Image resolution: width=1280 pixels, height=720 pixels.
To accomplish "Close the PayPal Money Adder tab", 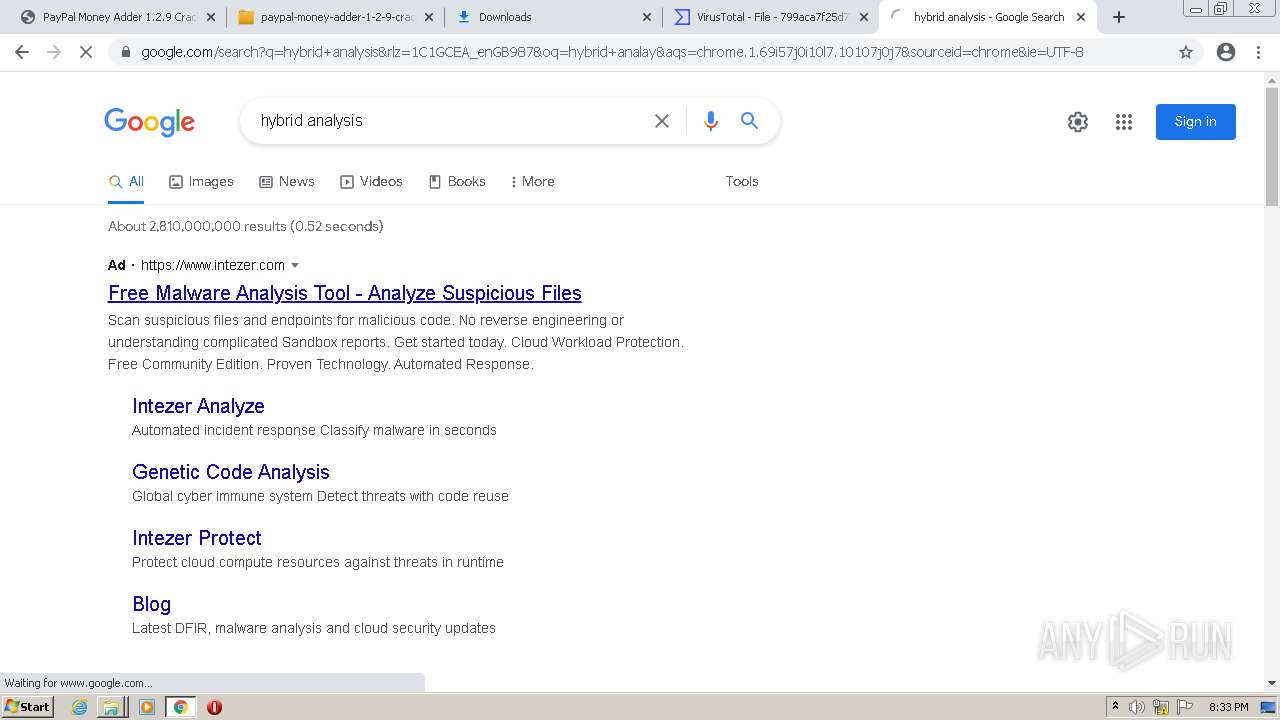I will click(210, 17).
